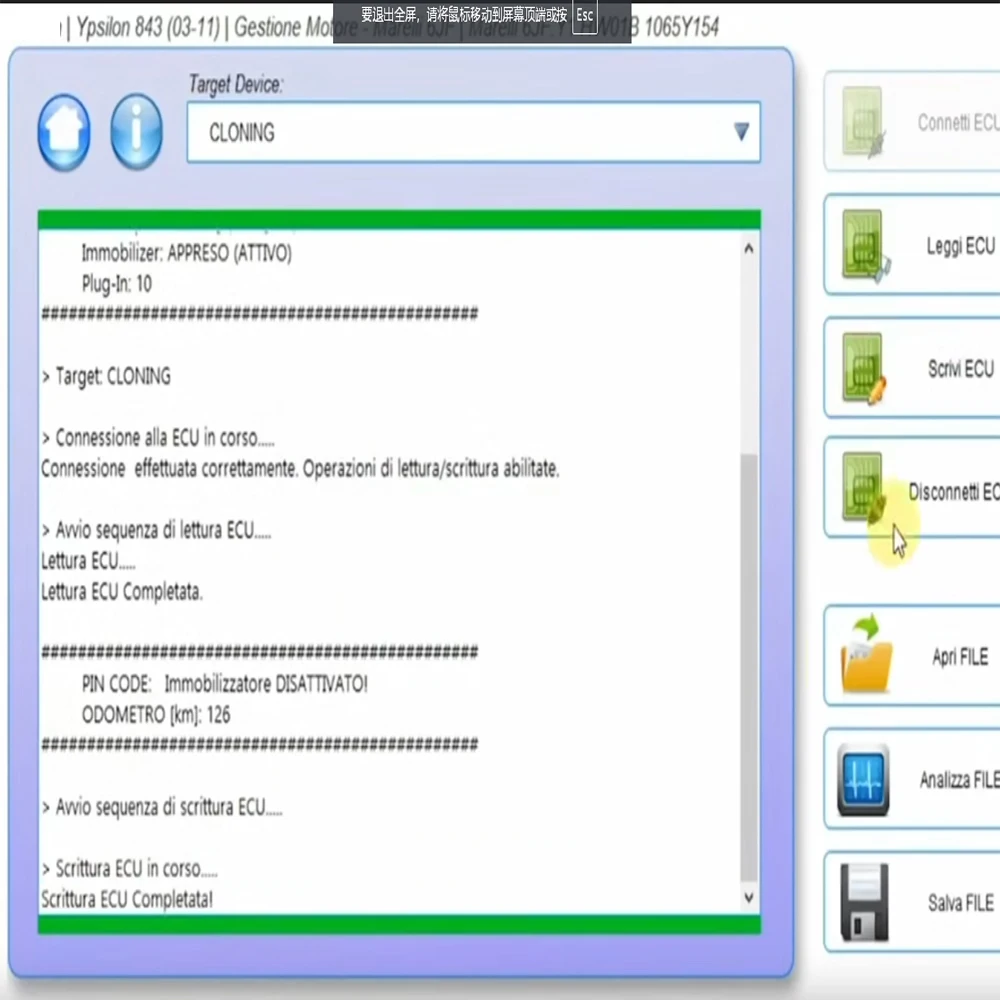Click the 'Avvio sequenza di scrittura ECU' line
The height and width of the screenshot is (1000, 1000).
(x=162, y=807)
